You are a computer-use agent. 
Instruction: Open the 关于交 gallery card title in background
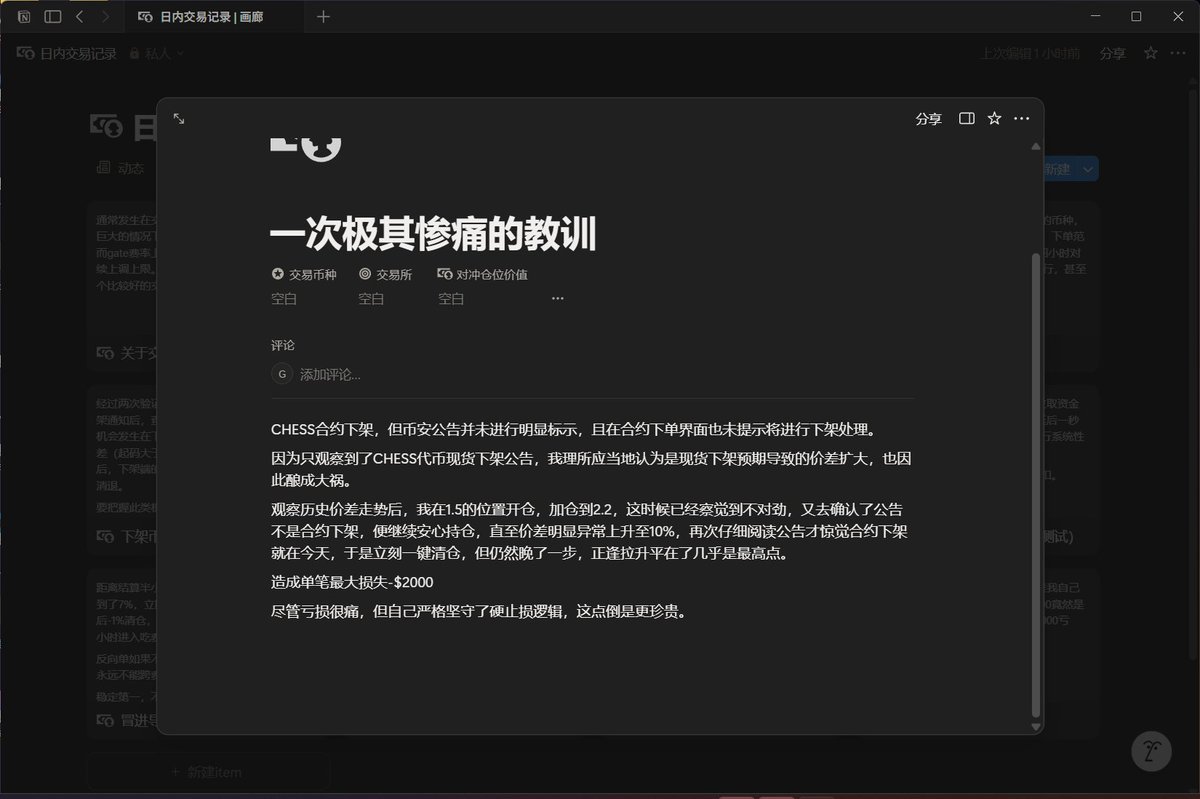(x=126, y=353)
